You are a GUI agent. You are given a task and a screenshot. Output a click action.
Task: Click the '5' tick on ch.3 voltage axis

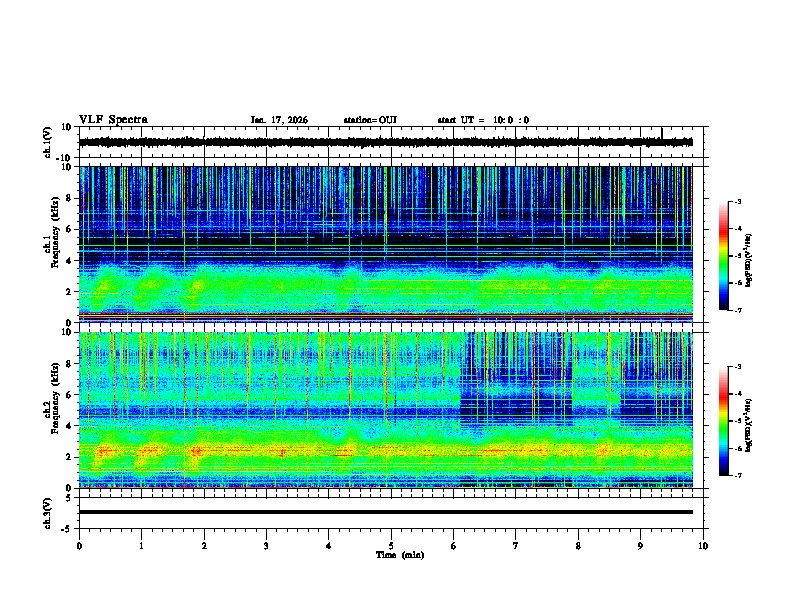click(69, 498)
